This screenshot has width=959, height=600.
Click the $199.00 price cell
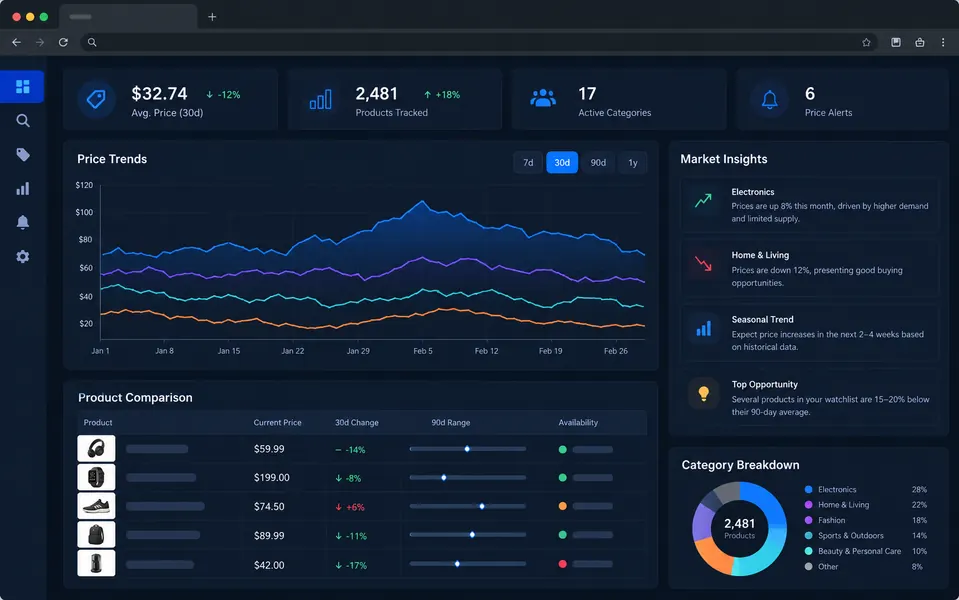click(x=272, y=478)
